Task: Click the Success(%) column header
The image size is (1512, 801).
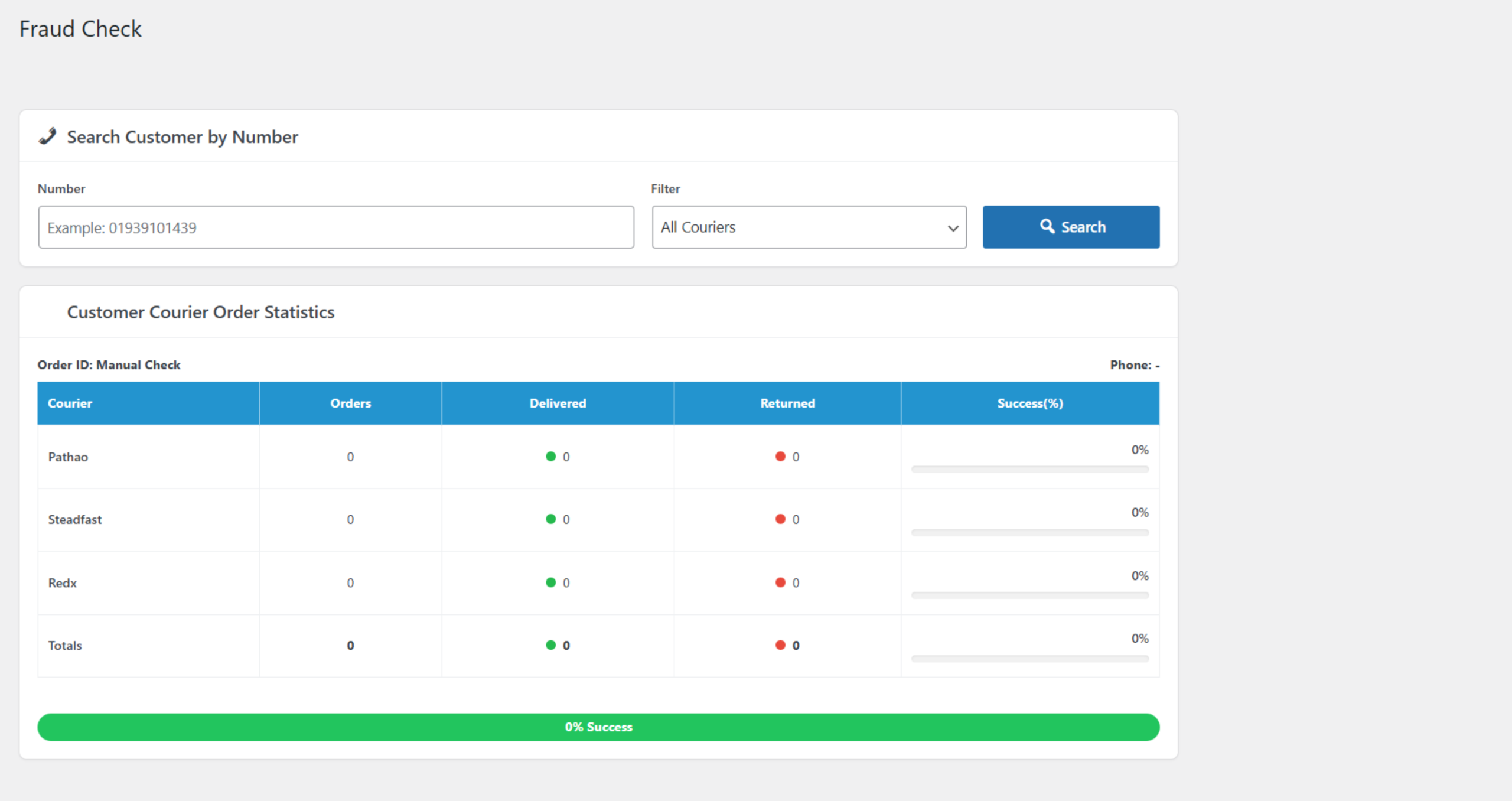Action: [1030, 403]
